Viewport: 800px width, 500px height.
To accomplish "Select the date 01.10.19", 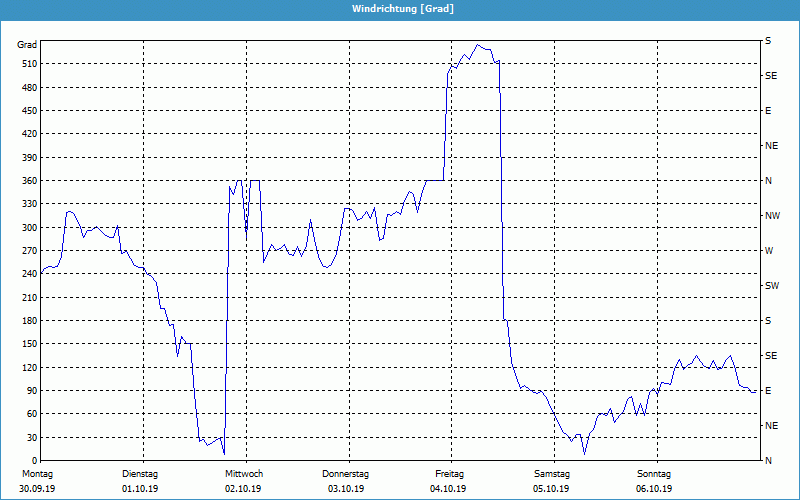I will coord(140,489).
